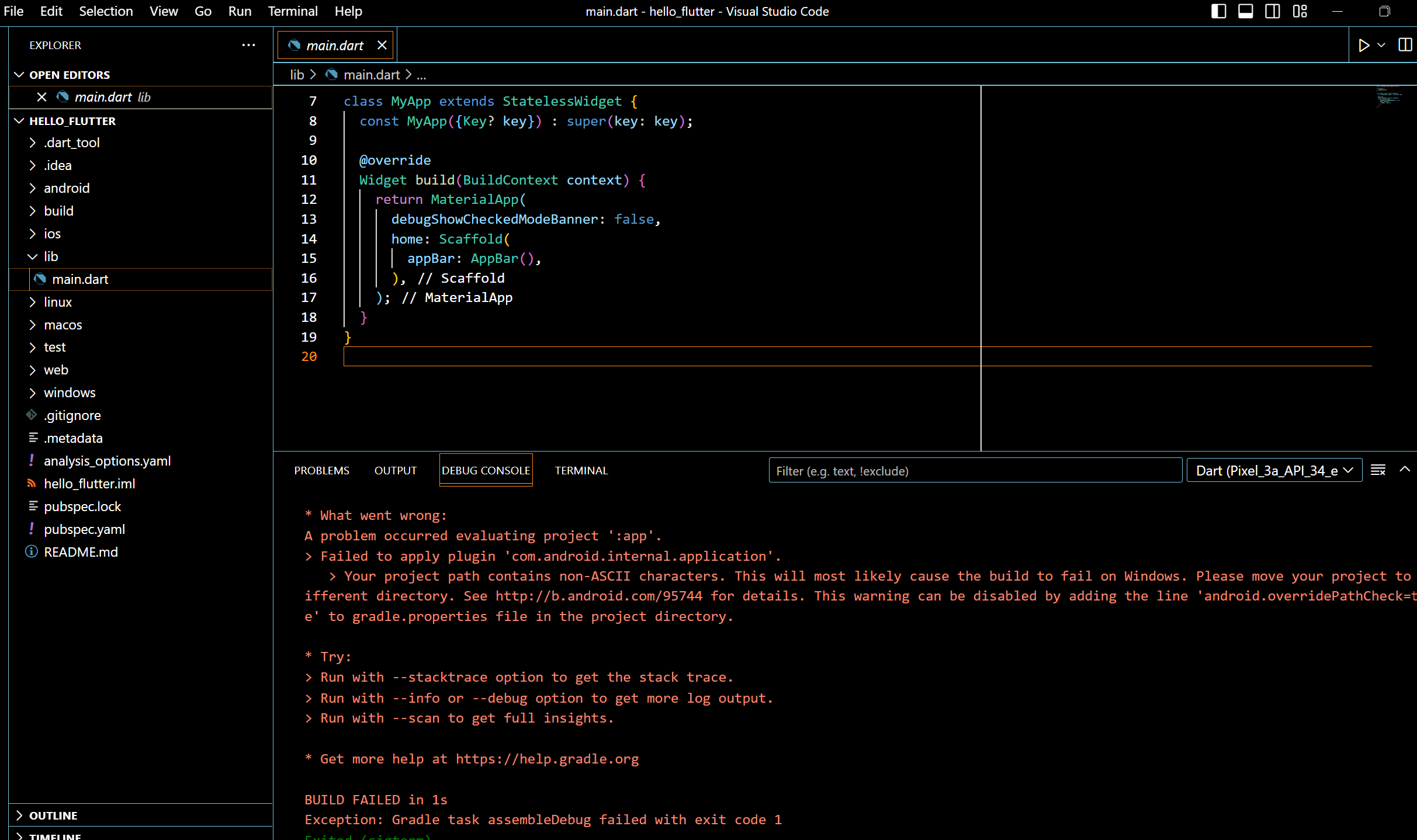1417x840 pixels.
Task: Expand the test folder
Action: pos(141,347)
